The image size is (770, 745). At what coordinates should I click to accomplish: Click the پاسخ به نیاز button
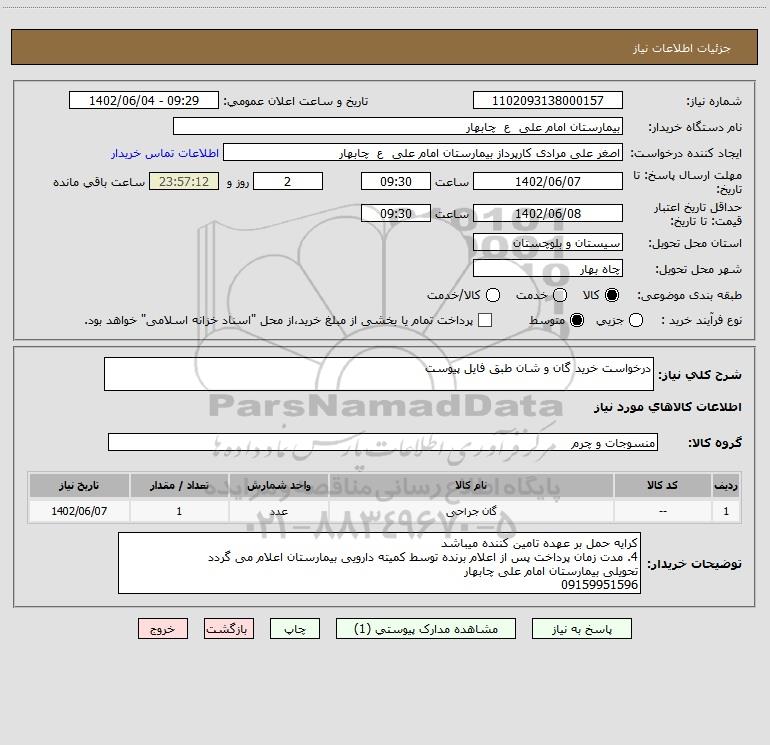click(581, 629)
